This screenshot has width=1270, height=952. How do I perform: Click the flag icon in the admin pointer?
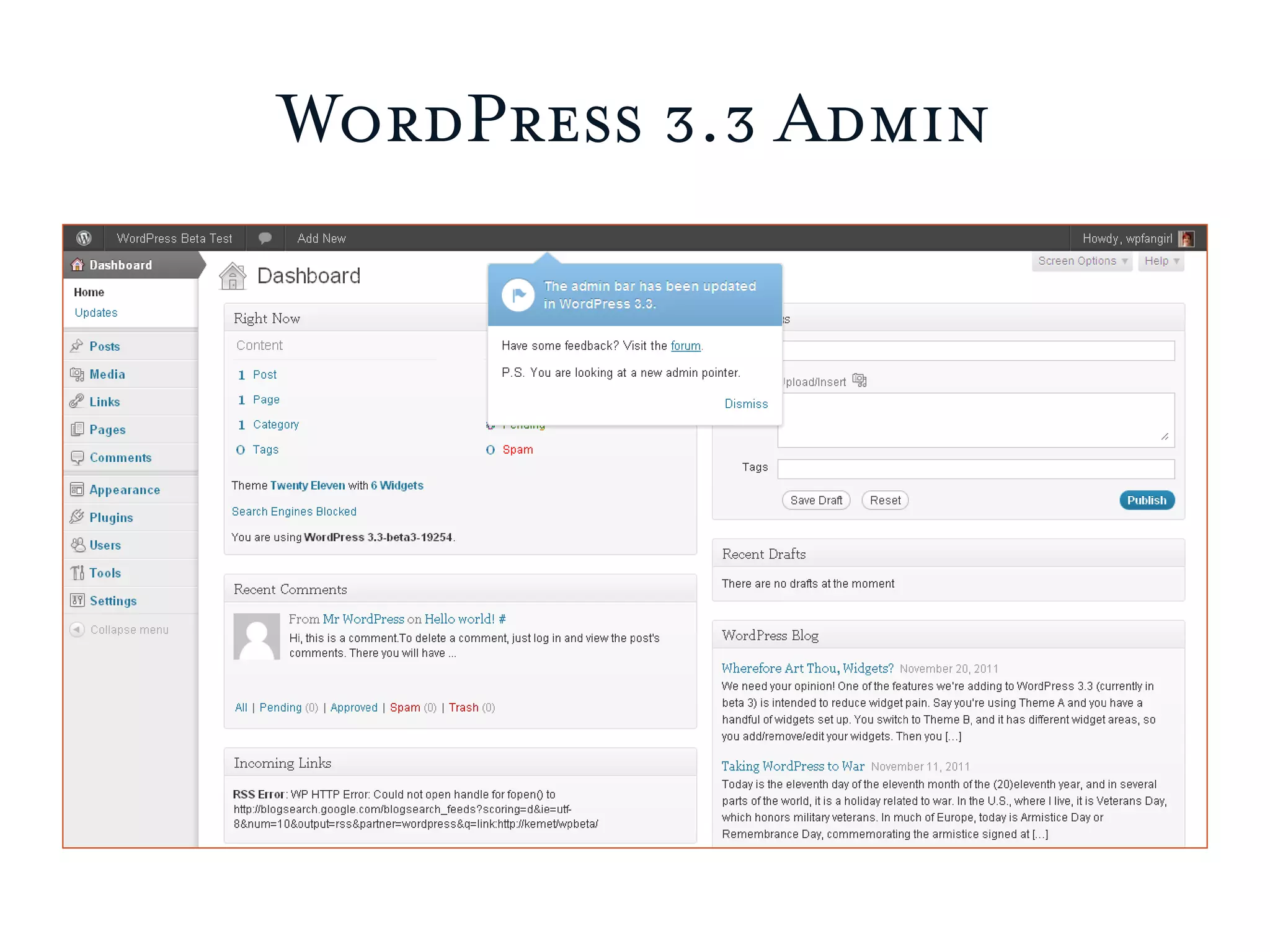click(x=518, y=295)
